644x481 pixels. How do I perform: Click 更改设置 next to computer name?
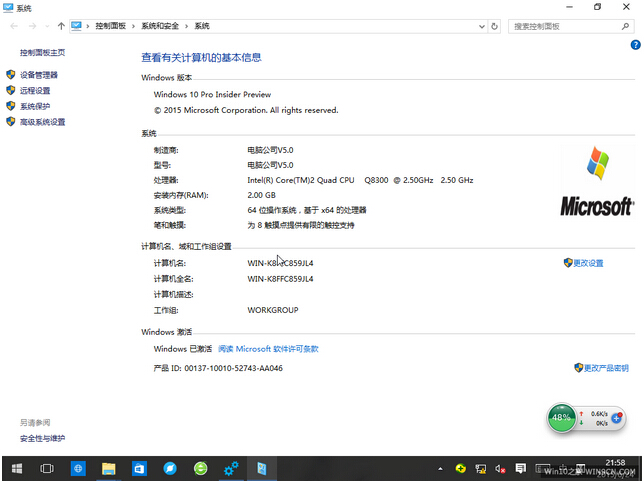[x=588, y=263]
